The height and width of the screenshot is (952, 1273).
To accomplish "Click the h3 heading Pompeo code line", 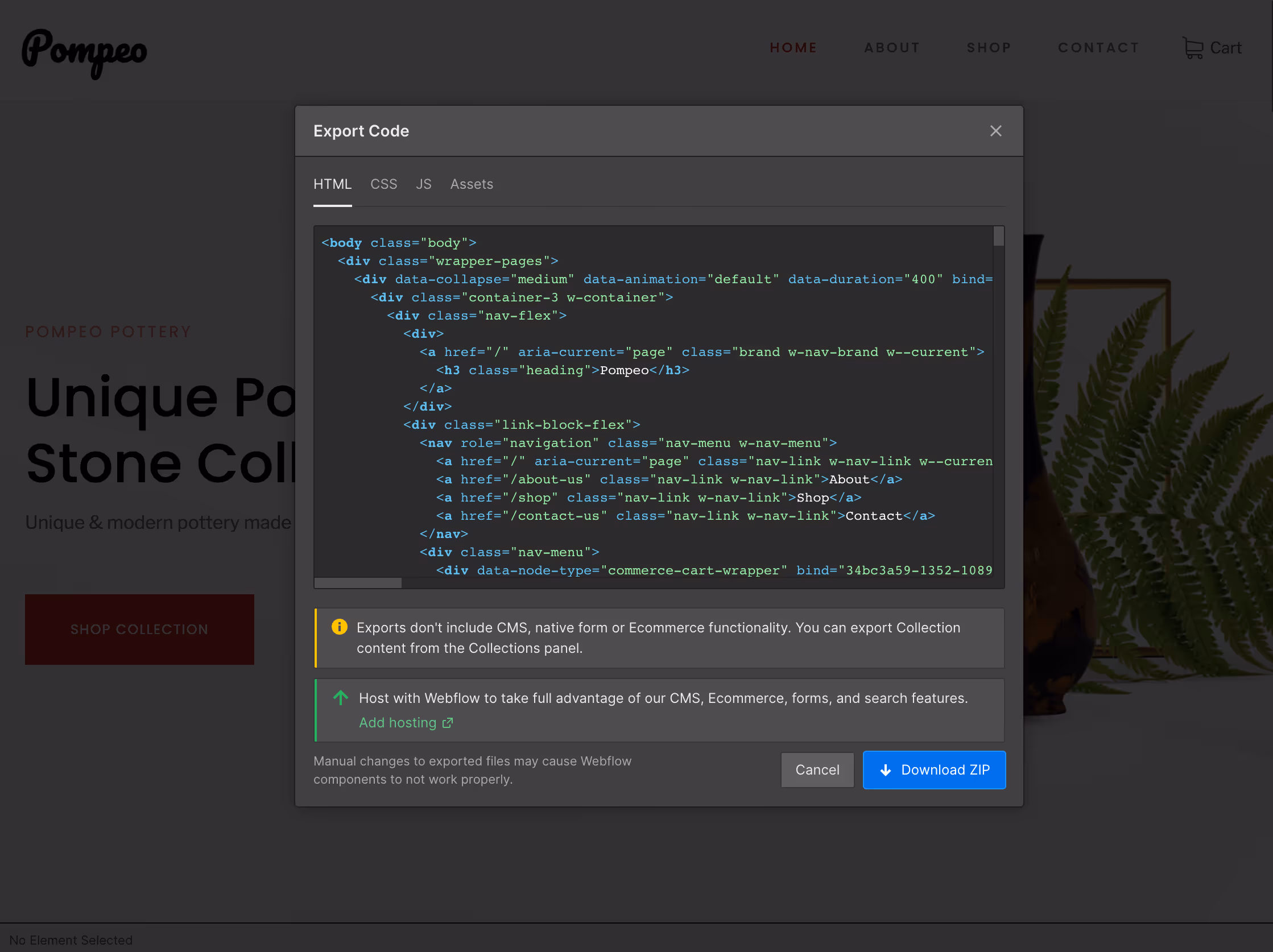I will click(562, 370).
